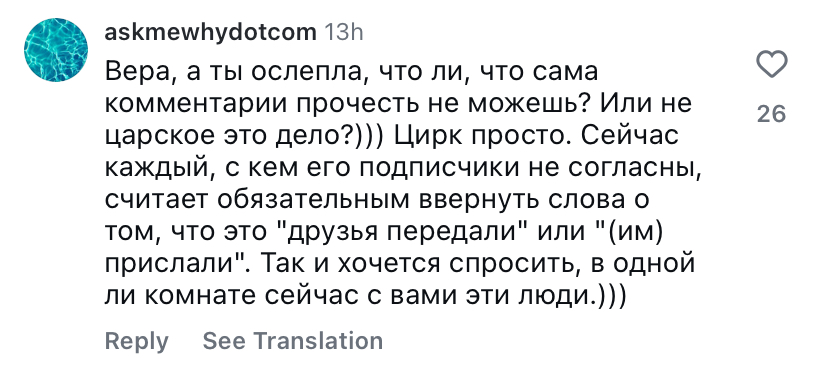Open askmewhydotcom's teal water avatar

click(55, 50)
